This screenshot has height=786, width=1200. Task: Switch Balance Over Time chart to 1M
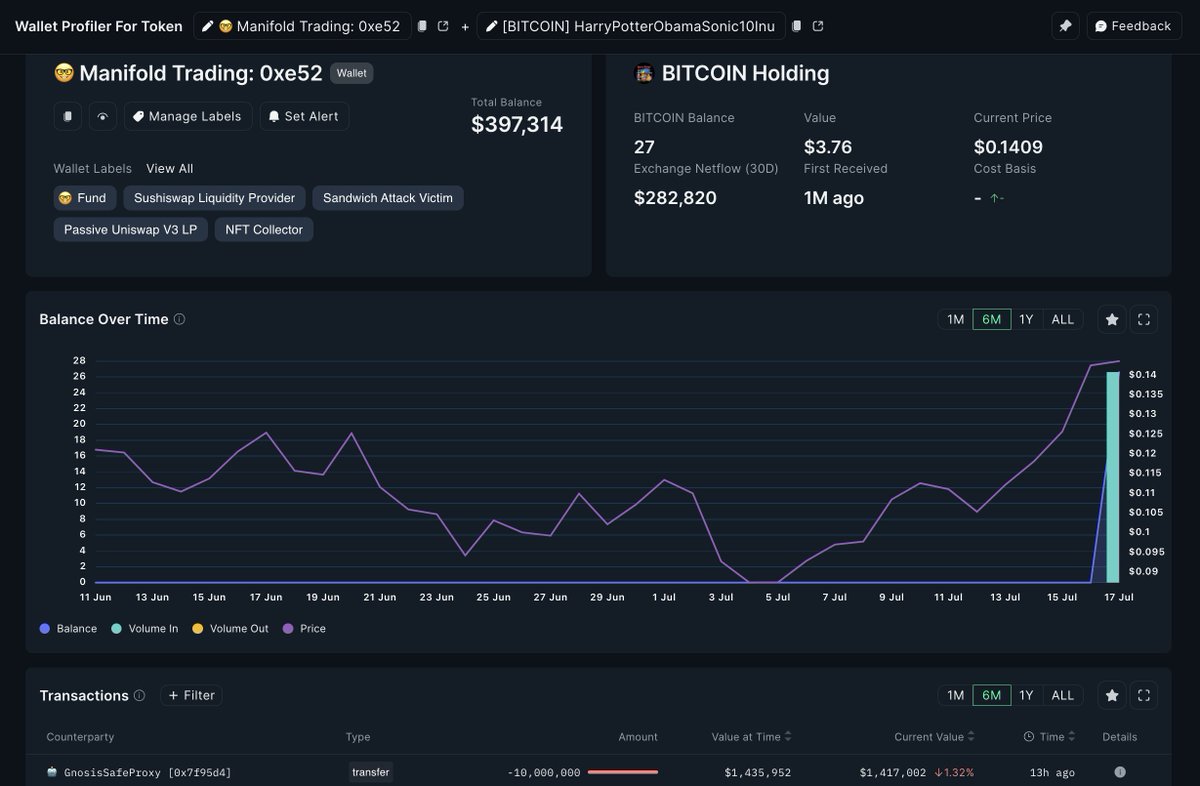[x=955, y=319]
